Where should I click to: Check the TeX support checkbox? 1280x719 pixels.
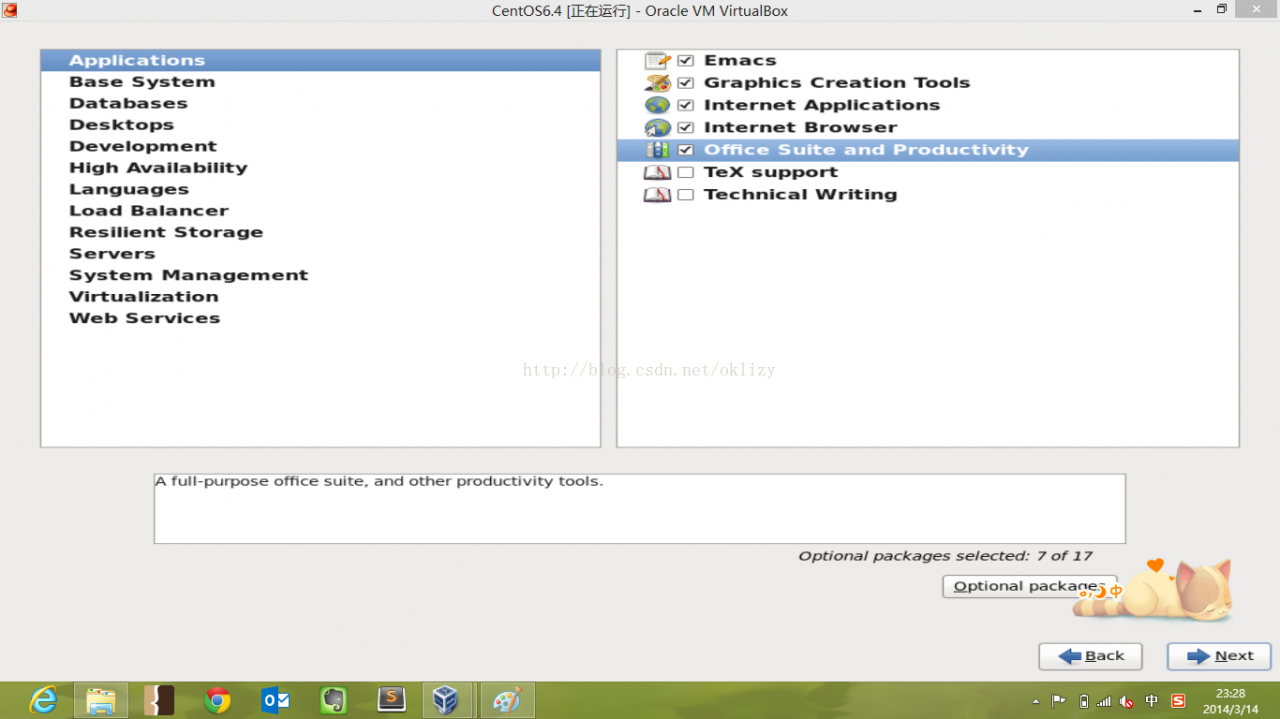pos(685,172)
